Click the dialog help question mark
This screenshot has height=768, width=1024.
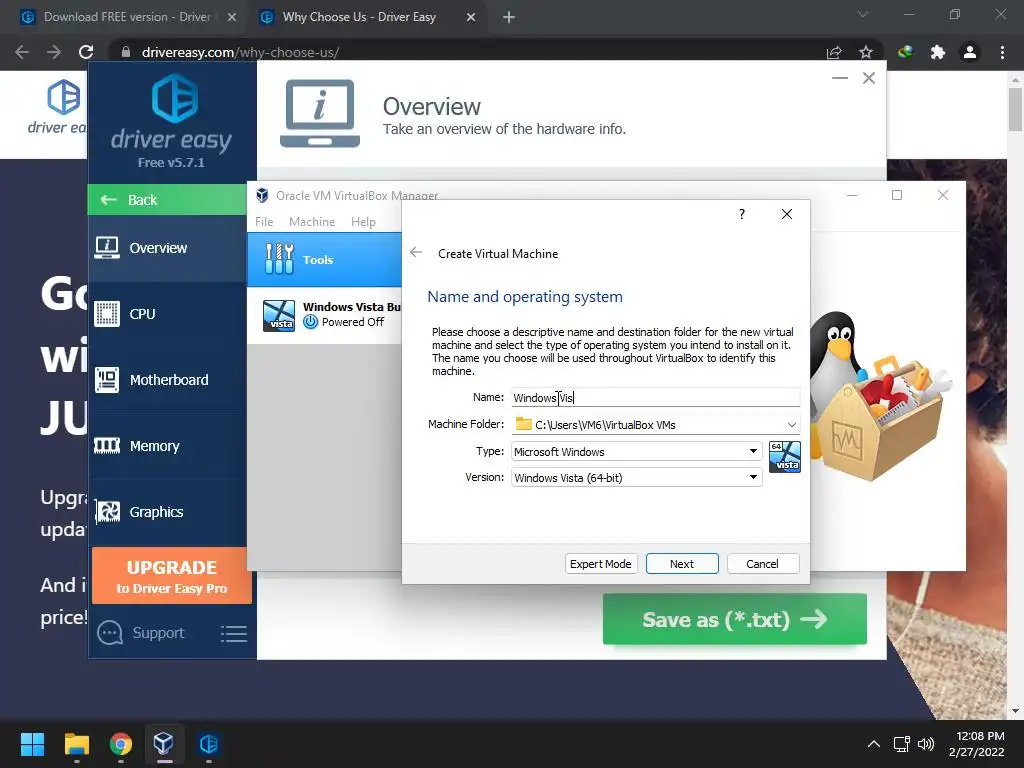pos(742,214)
